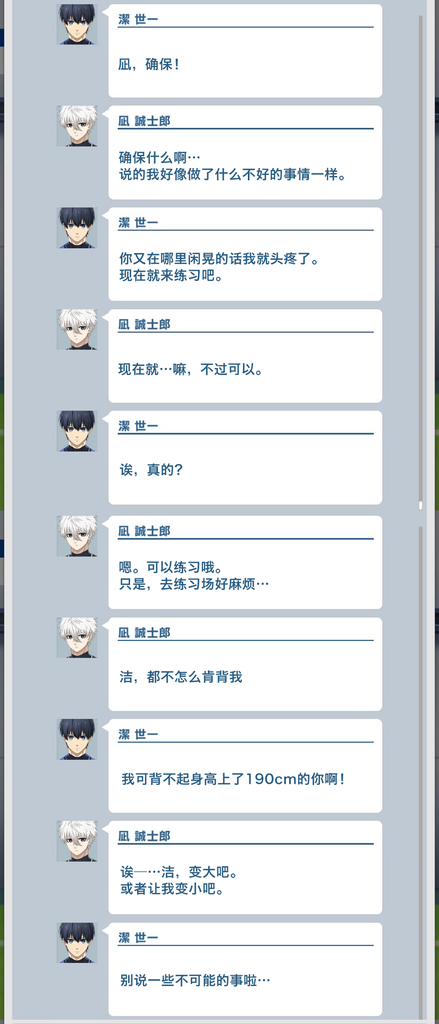The image size is (439, 1024).
Task: Click the text '说的我好像做了什么不好的事情一样。'
Action: pyautogui.click(x=233, y=175)
